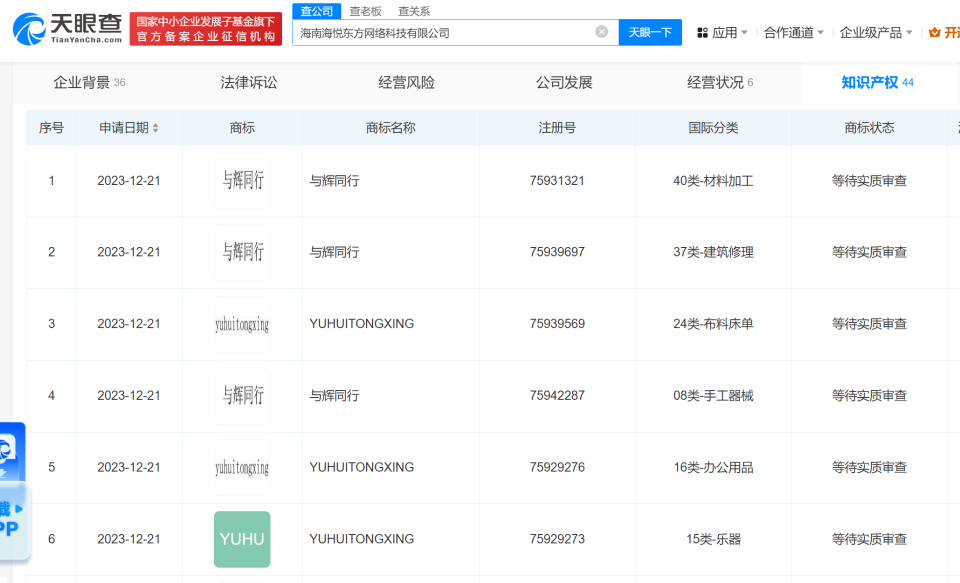Open the 法律诉讼 tab
The width and height of the screenshot is (960, 583).
point(249,83)
